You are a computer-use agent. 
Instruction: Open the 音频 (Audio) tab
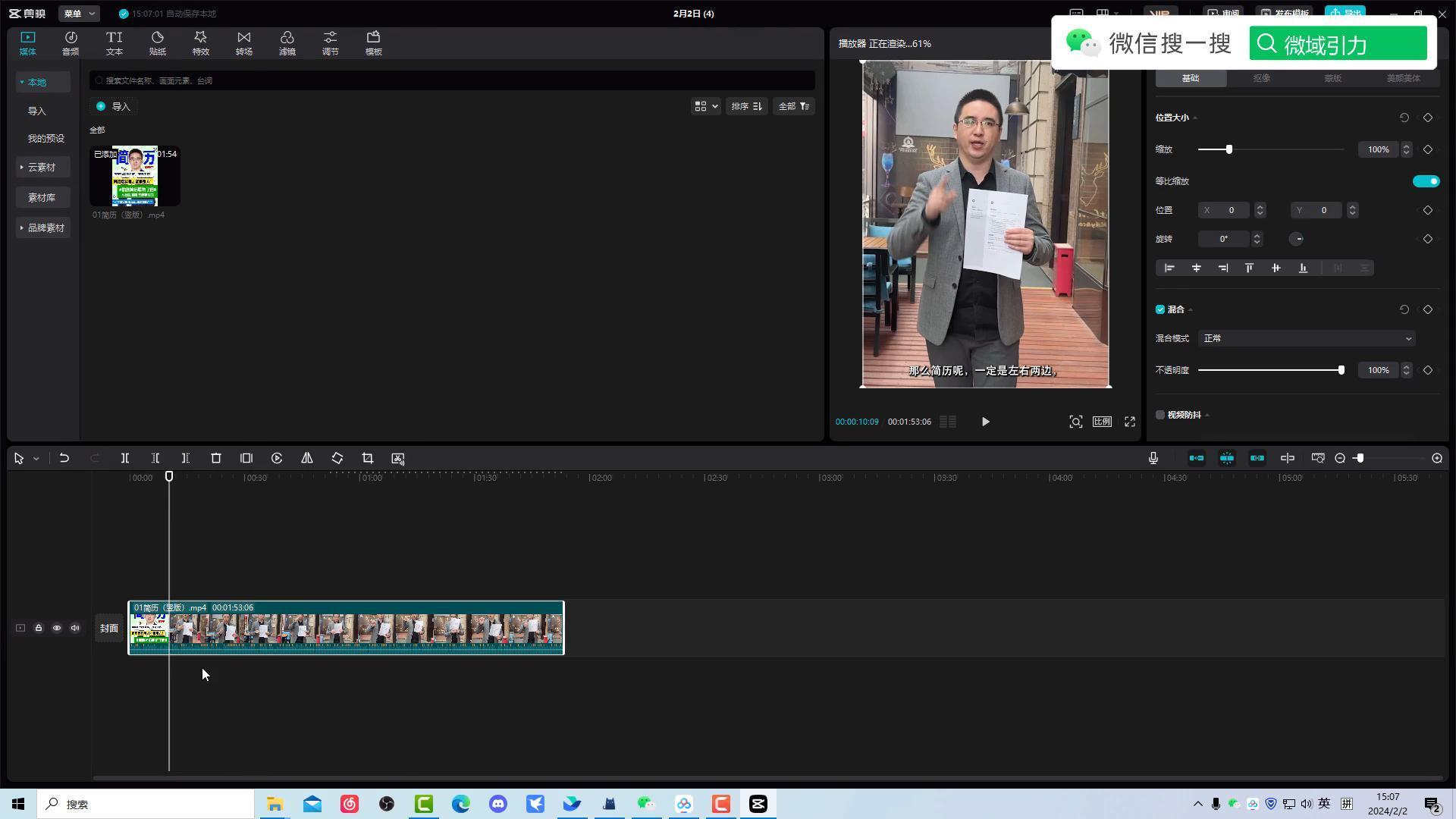pyautogui.click(x=71, y=43)
